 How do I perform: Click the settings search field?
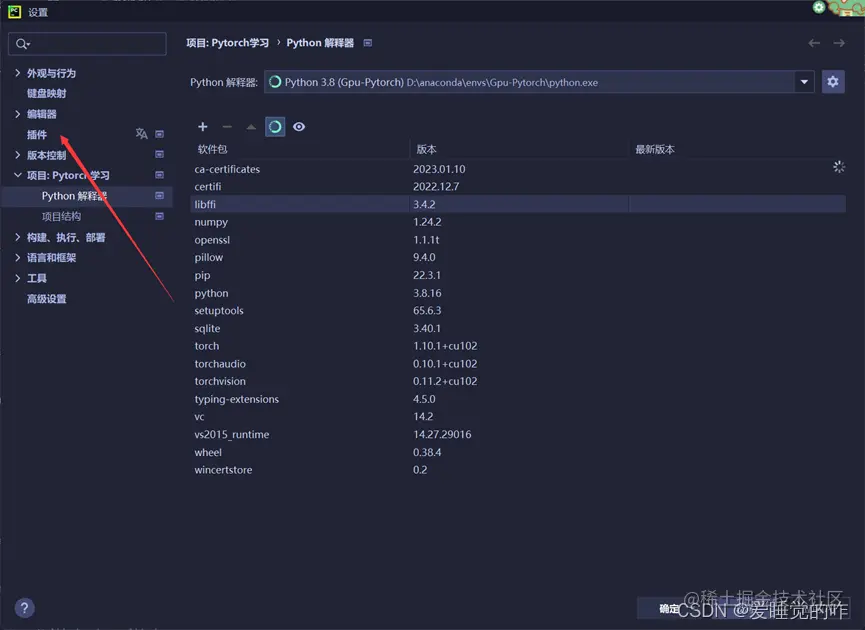point(87,44)
